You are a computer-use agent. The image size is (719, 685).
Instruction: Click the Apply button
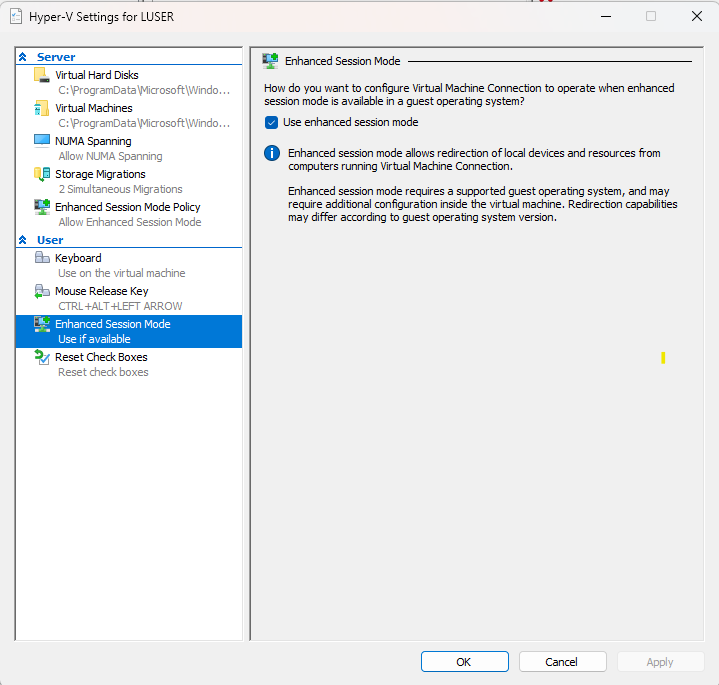point(660,662)
